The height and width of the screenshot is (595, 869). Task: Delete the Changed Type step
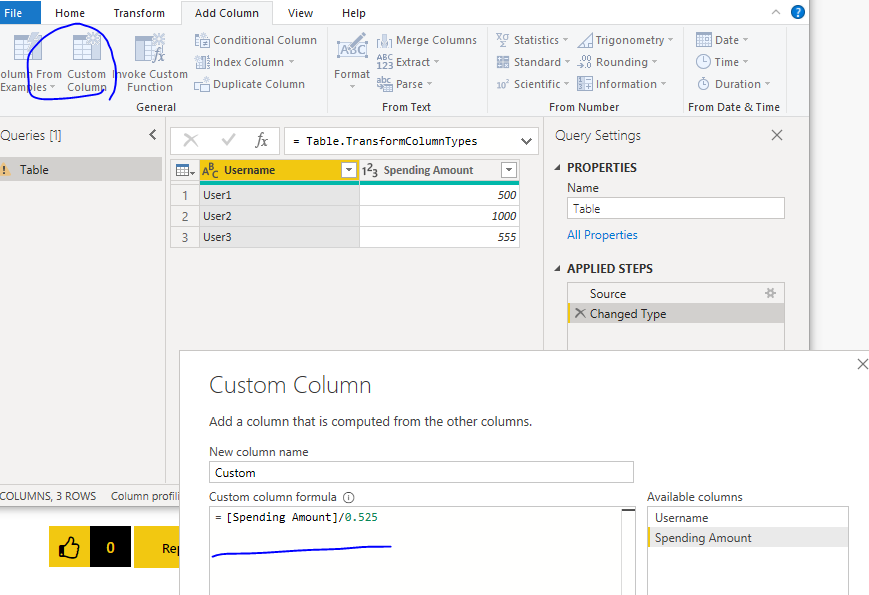tap(580, 314)
